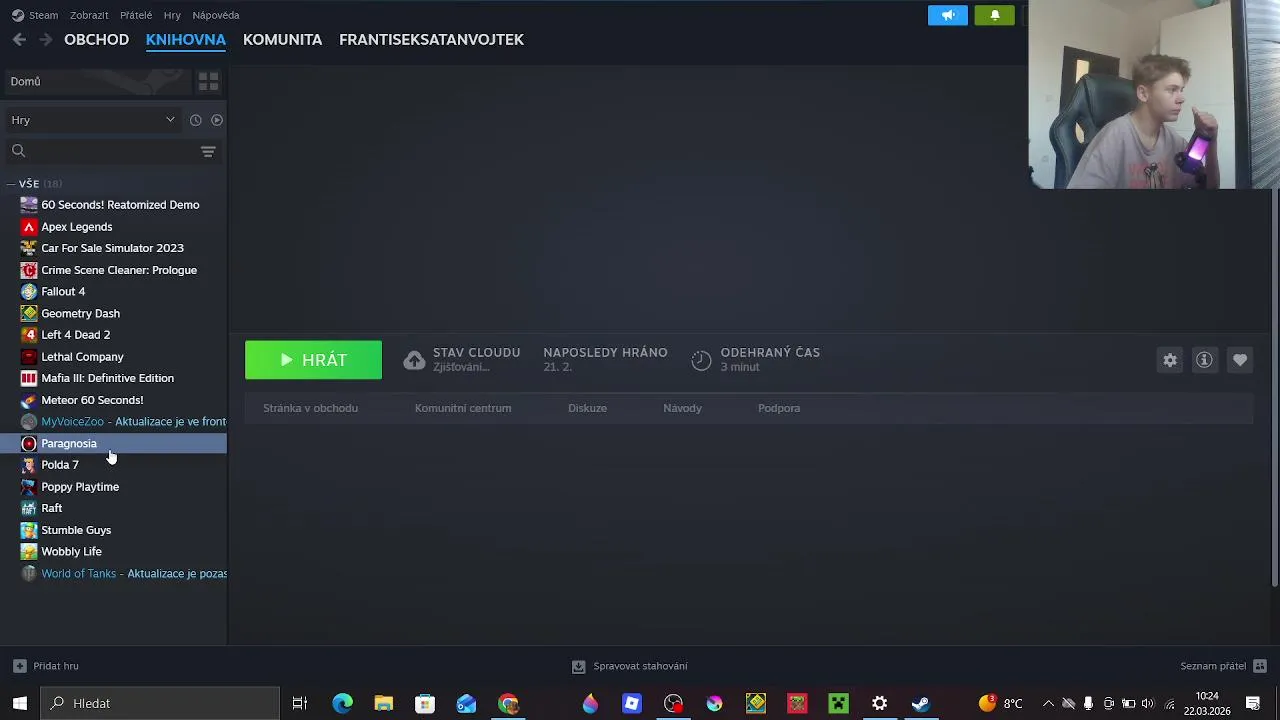Image resolution: width=1280 pixels, height=720 pixels.
Task: Go to KNIHOVNA tab
Action: click(x=186, y=40)
